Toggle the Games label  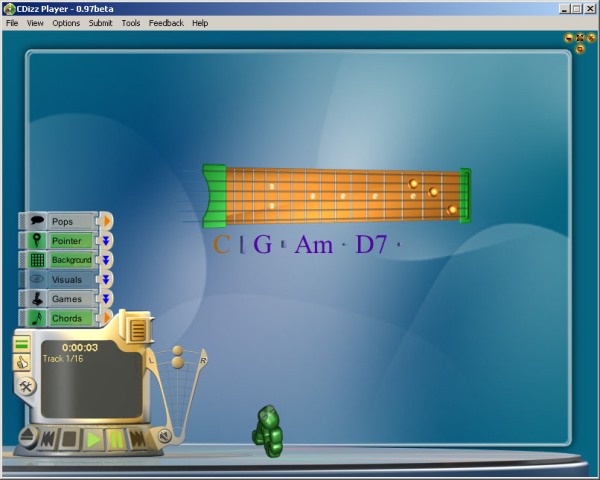pyautogui.click(x=70, y=299)
